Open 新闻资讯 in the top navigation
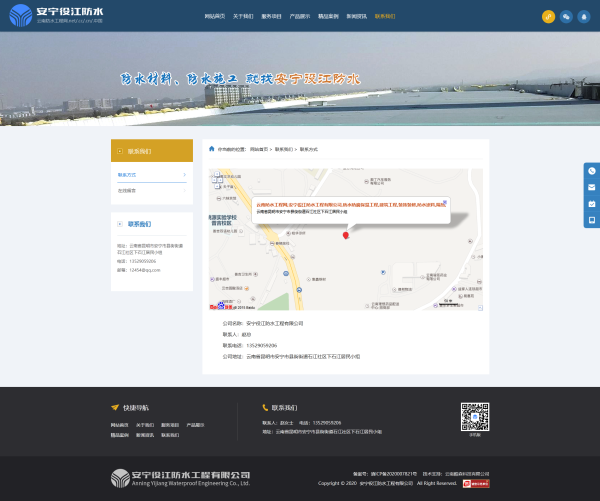This screenshot has width=600, height=501. (x=357, y=16)
